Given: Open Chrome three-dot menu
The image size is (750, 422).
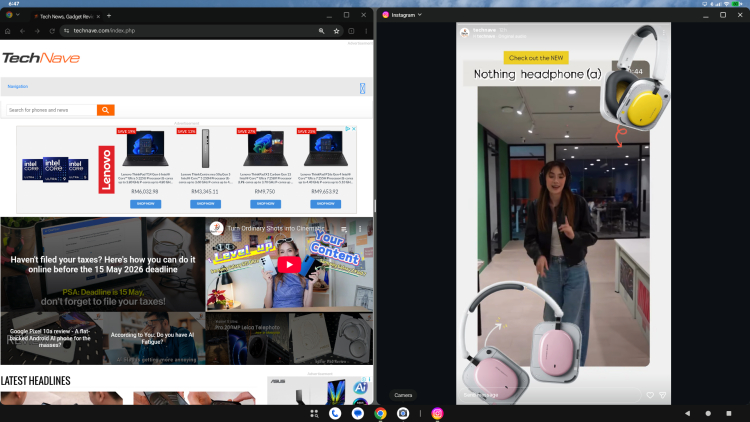Looking at the screenshot, I should (366, 31).
